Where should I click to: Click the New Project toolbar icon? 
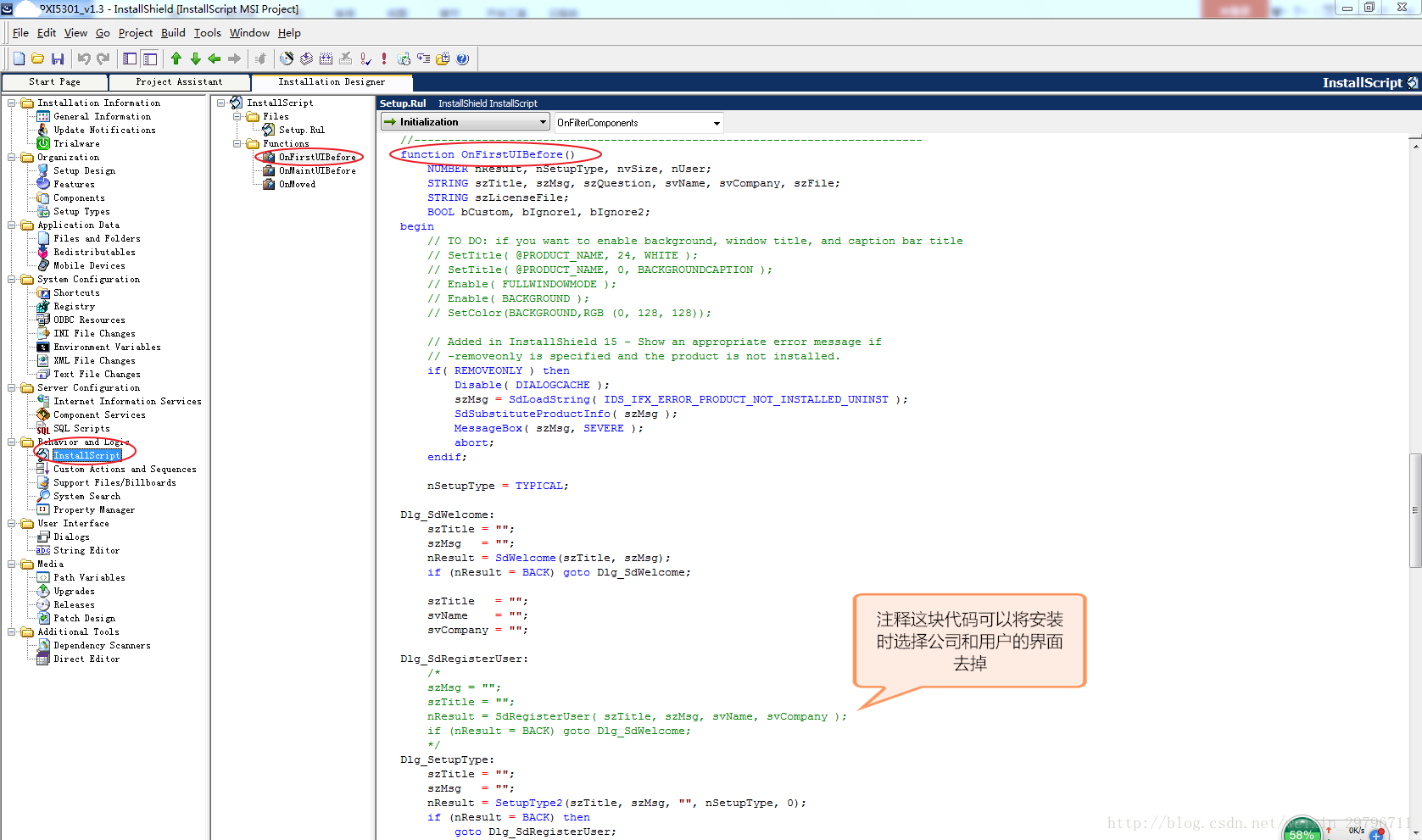point(19,58)
